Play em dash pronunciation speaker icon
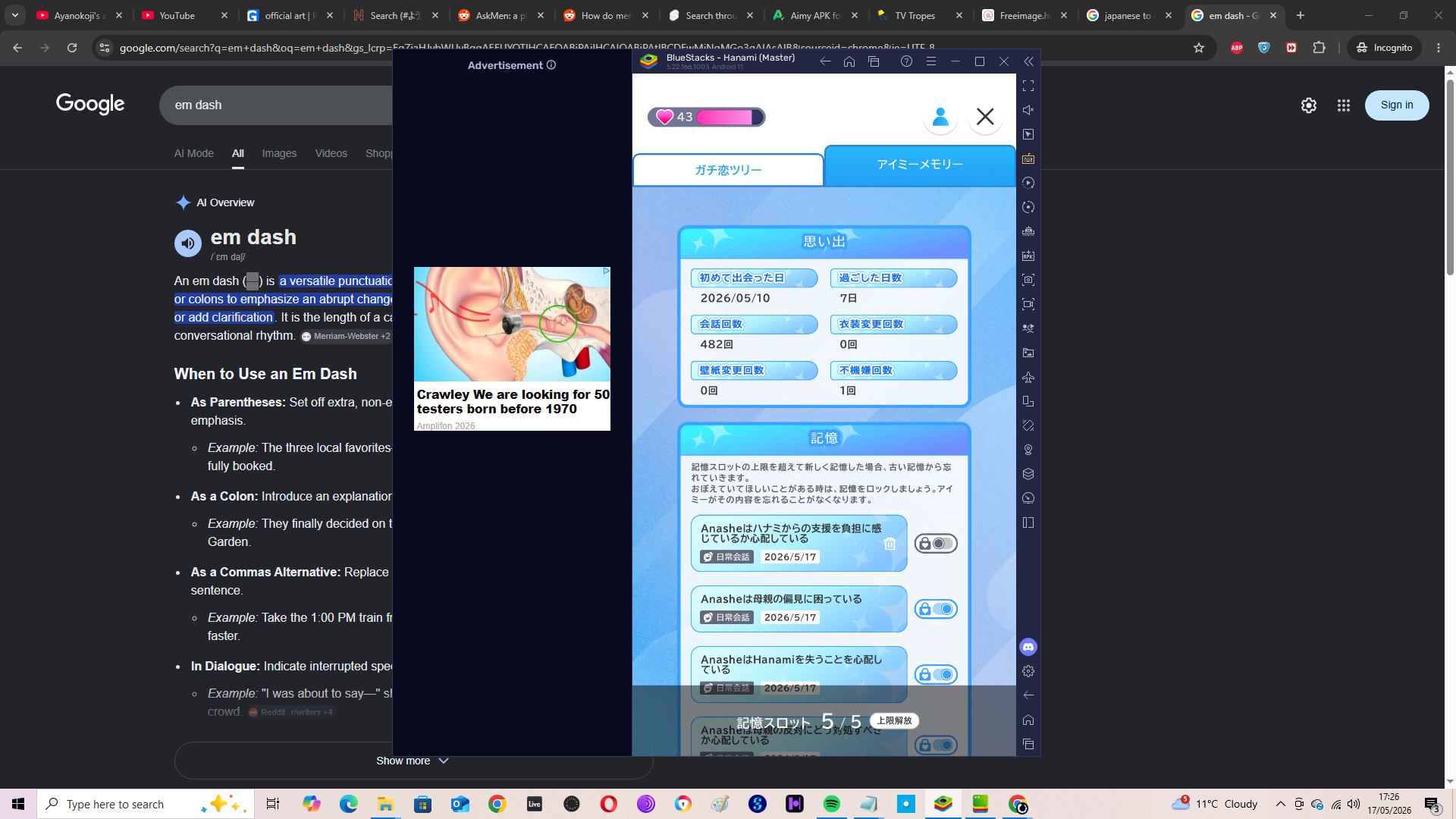The width and height of the screenshot is (1456, 819). coord(188,243)
